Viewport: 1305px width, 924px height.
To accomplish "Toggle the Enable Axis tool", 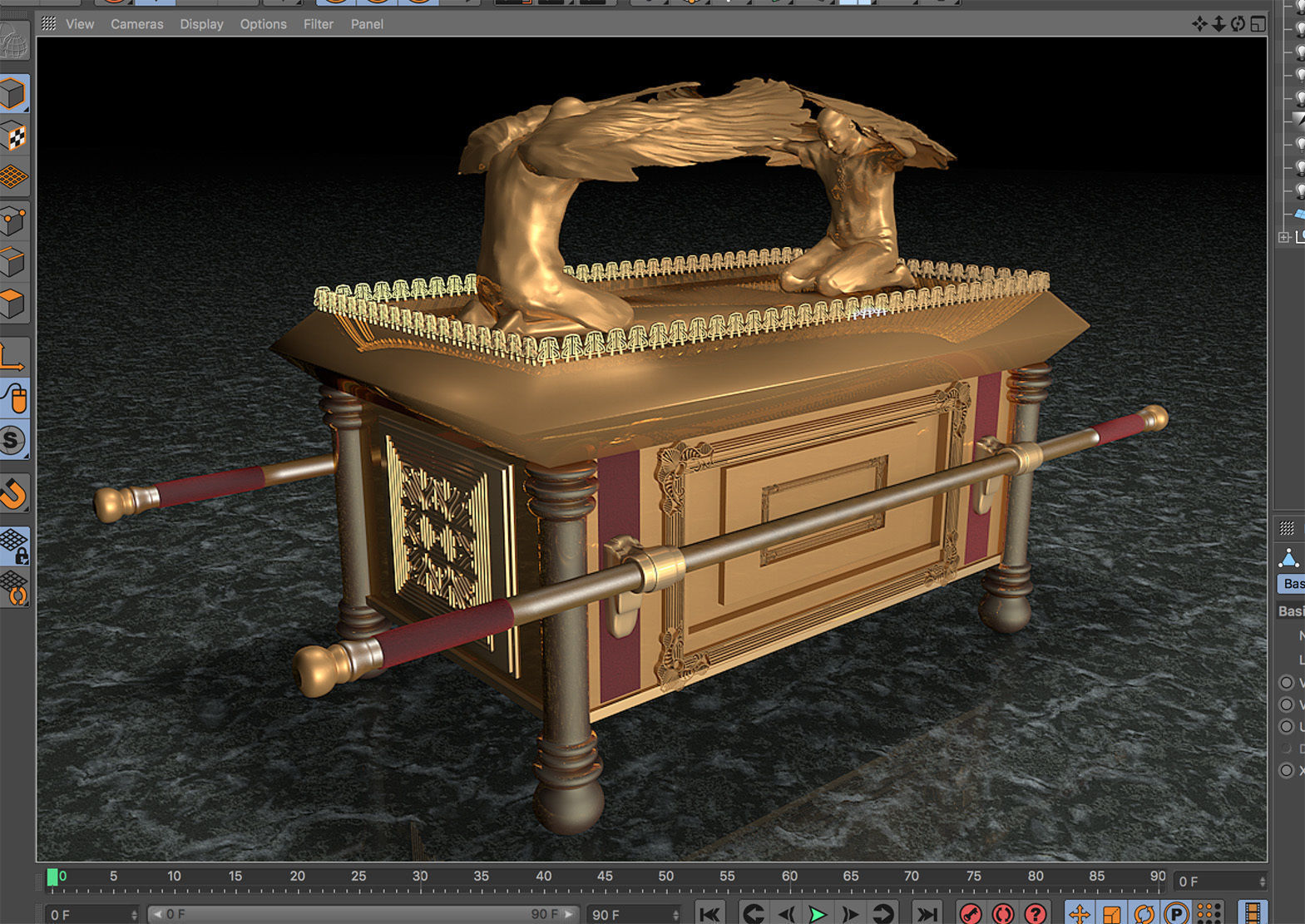I will click(x=13, y=358).
